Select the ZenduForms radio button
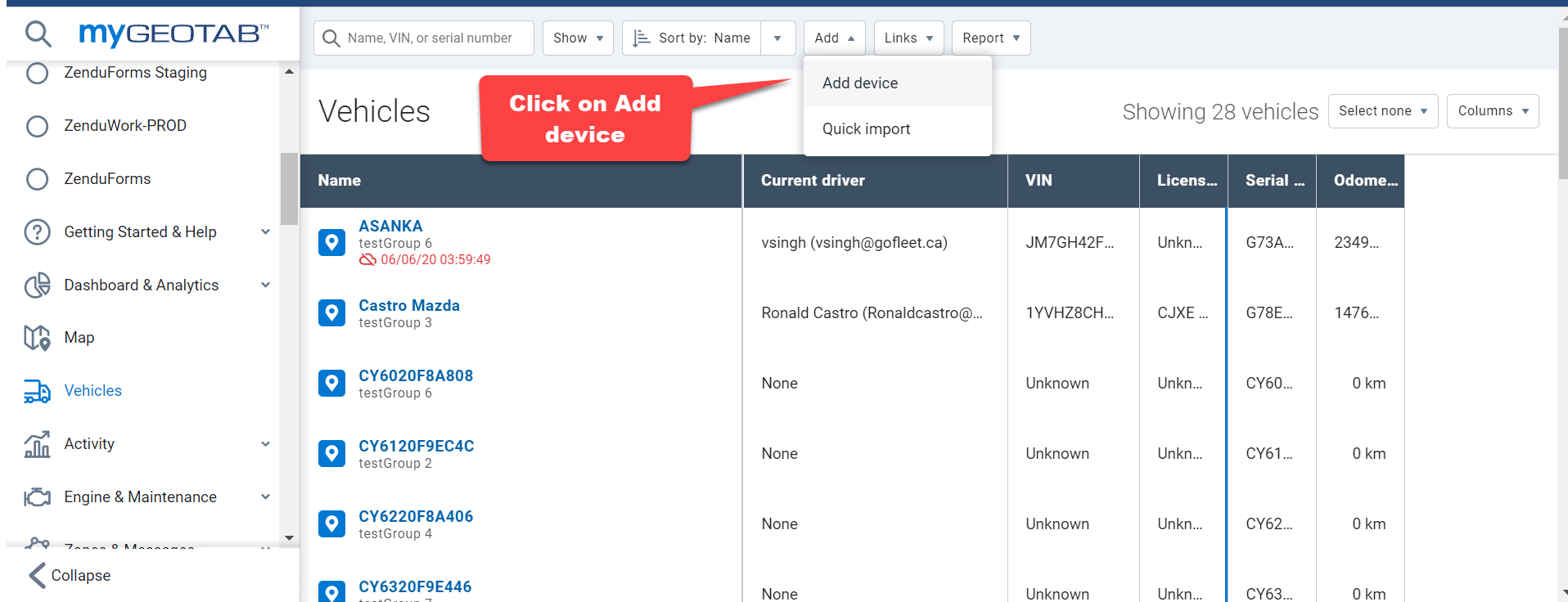1568x602 pixels. (x=37, y=179)
